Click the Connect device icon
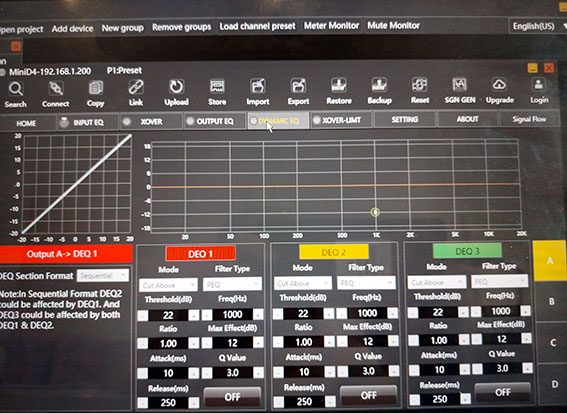This screenshot has height=413, width=567. click(x=56, y=88)
